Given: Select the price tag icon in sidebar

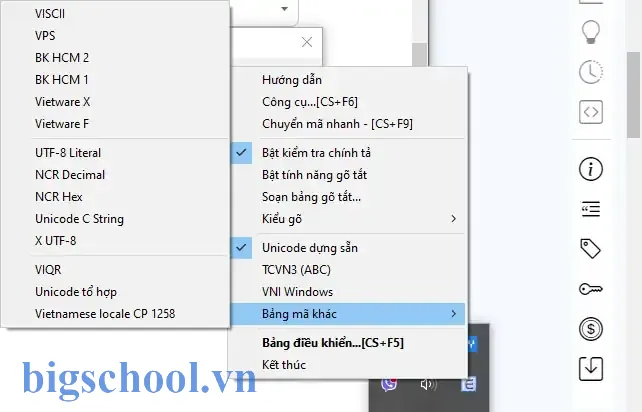Looking at the screenshot, I should (590, 249).
